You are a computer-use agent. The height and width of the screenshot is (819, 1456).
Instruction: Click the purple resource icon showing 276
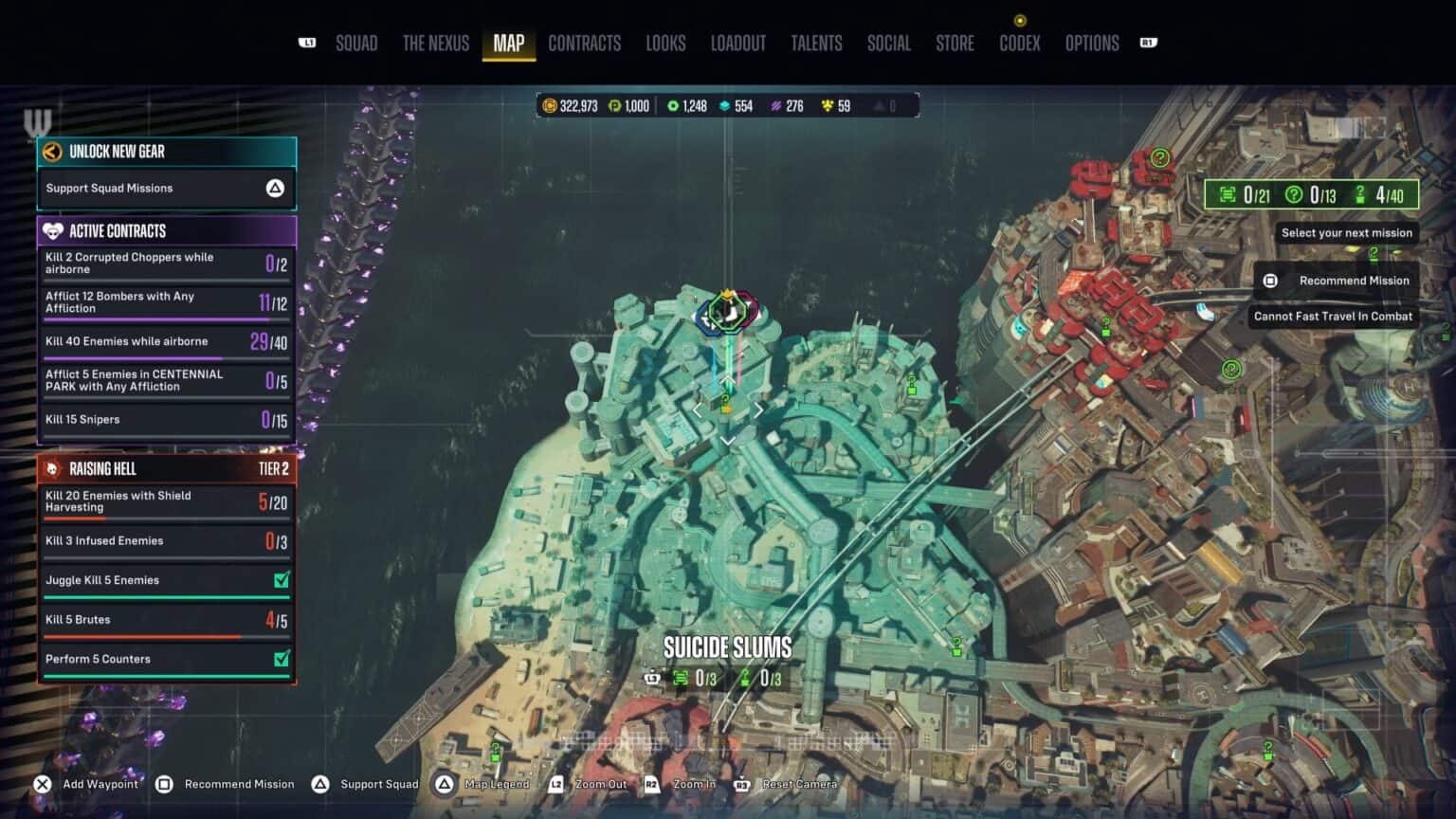click(x=776, y=106)
